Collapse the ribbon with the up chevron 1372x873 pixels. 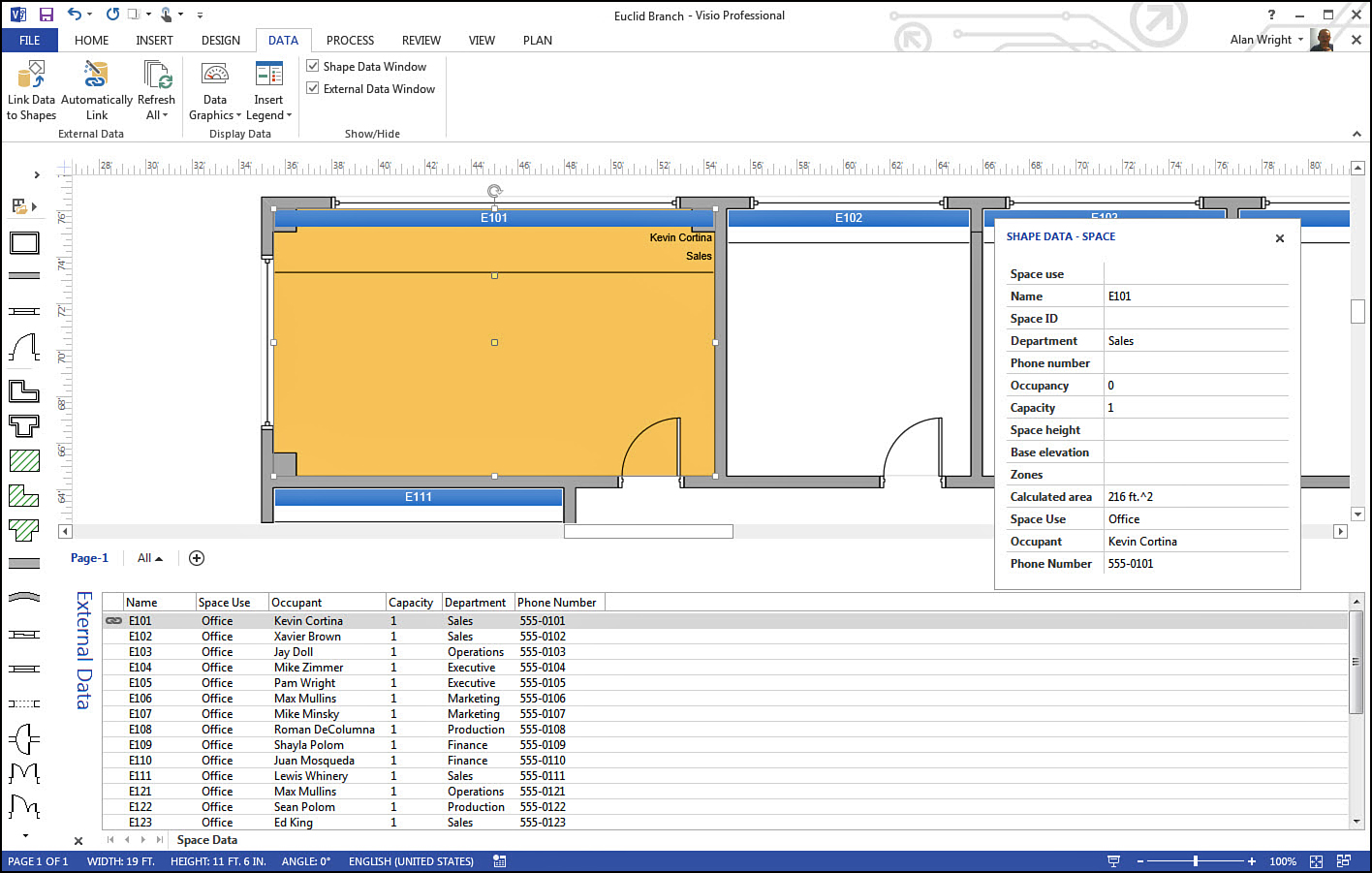pyautogui.click(x=1356, y=134)
